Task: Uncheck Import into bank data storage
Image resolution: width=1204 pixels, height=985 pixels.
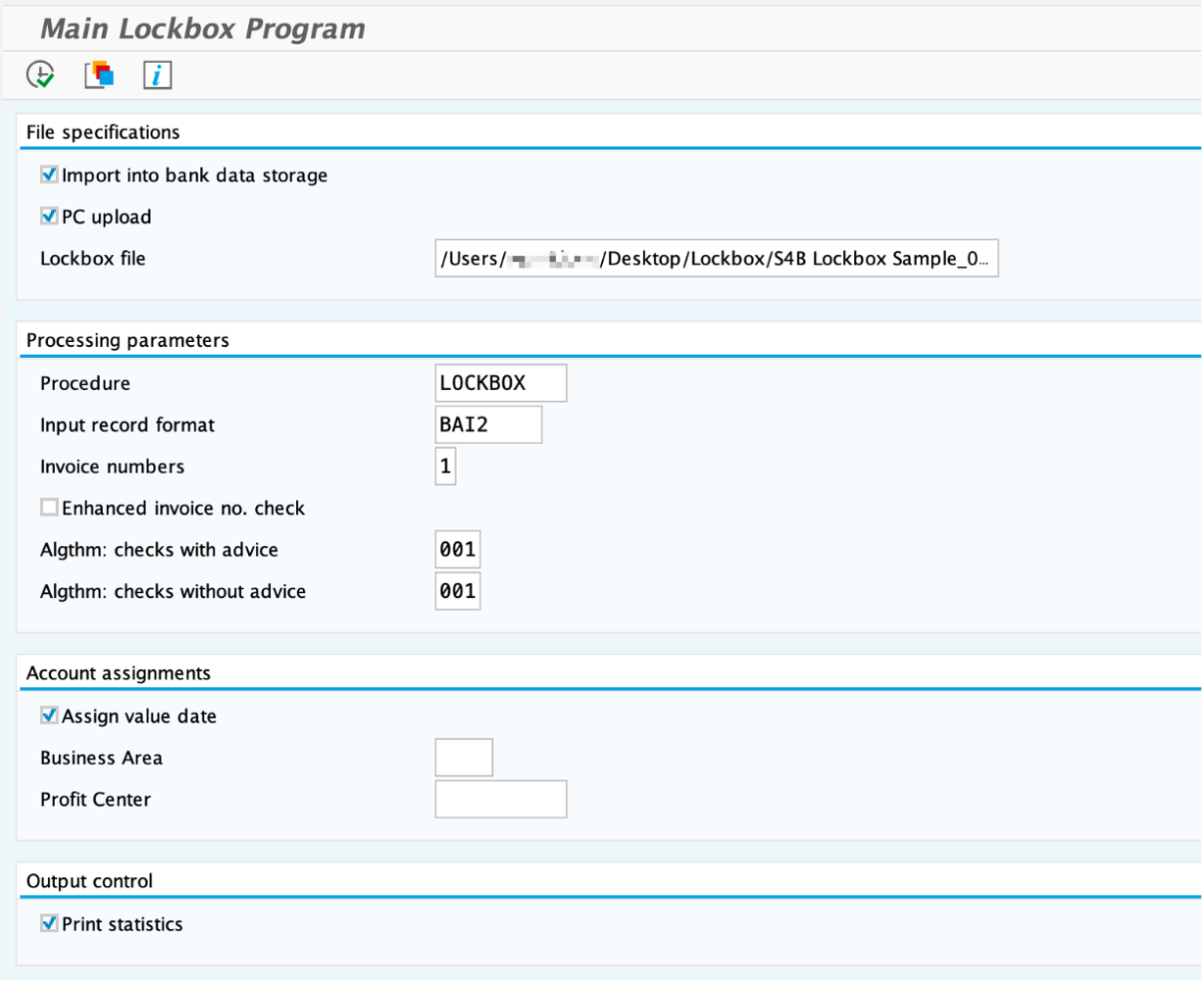Action: [49, 174]
